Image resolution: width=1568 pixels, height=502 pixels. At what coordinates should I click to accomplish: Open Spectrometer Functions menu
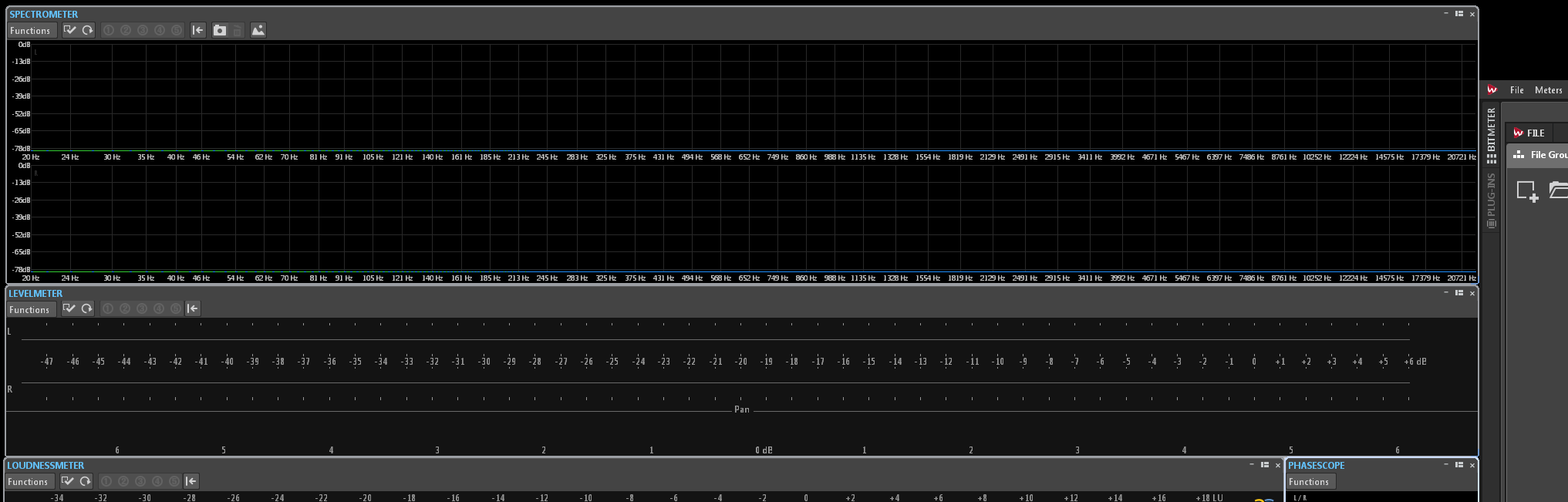30,31
